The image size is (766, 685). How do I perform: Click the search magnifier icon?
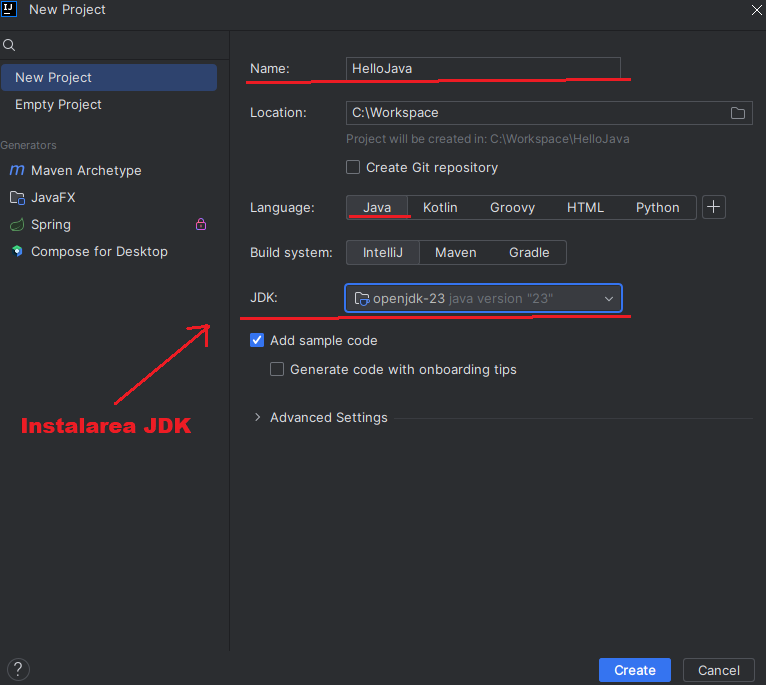click(x=9, y=45)
